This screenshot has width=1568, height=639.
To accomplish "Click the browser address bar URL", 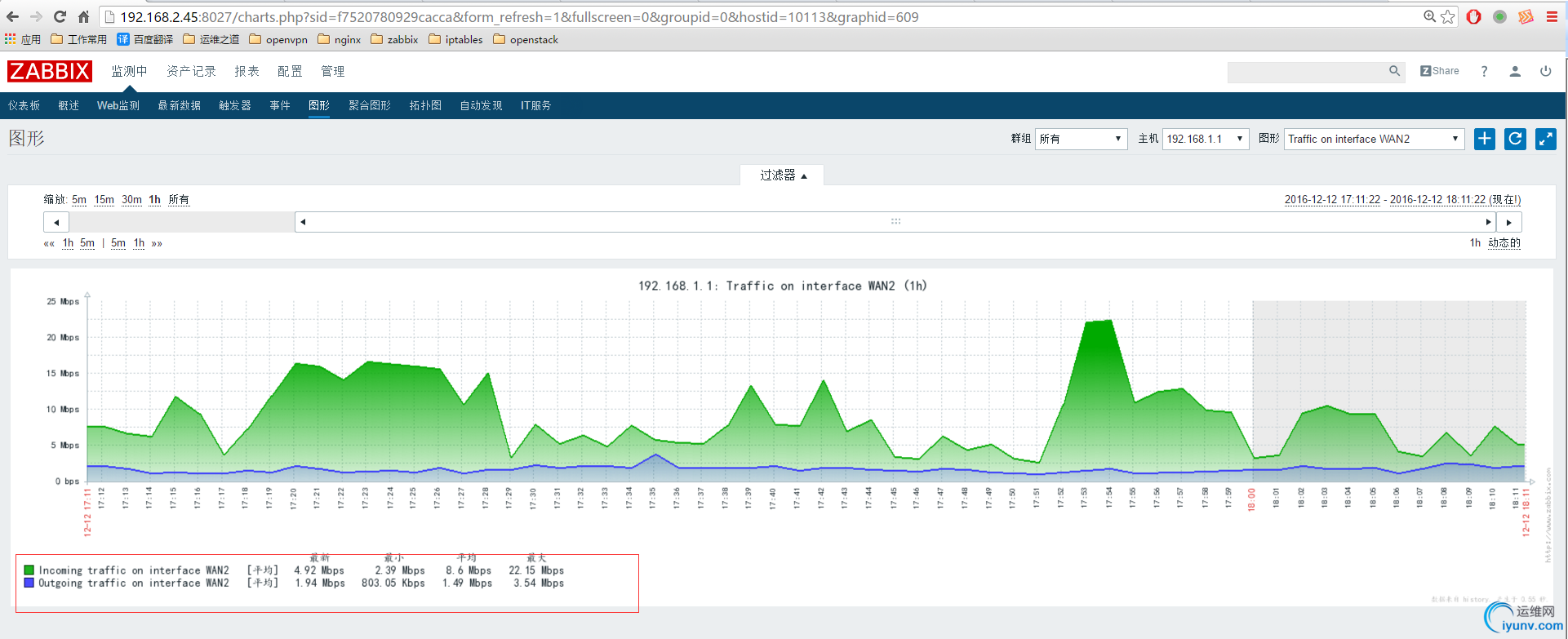I will [x=519, y=17].
